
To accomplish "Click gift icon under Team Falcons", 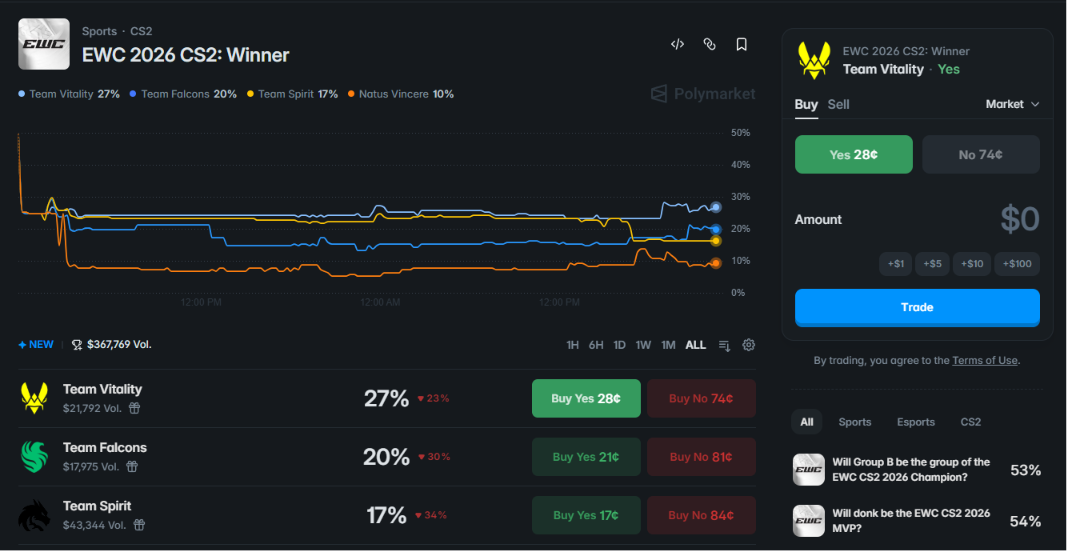I will tap(132, 467).
